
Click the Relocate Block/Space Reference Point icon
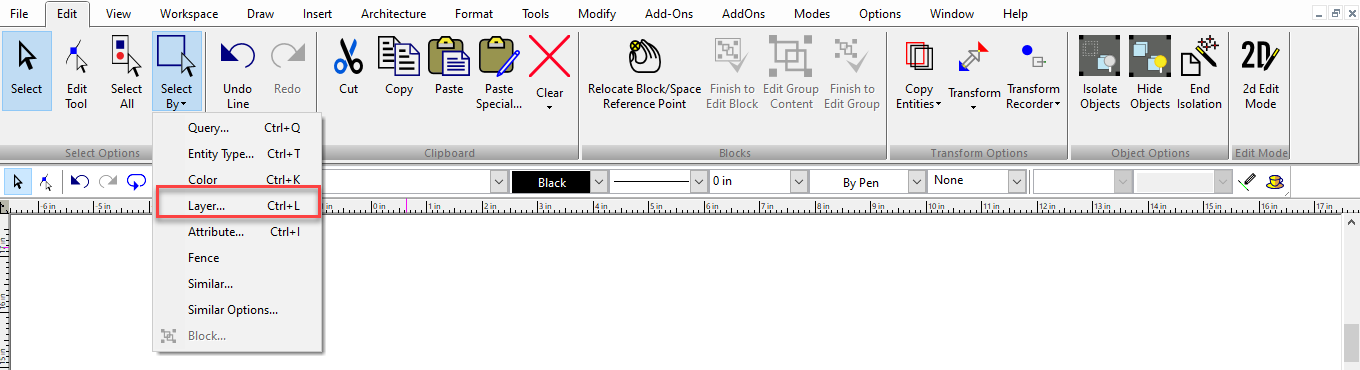(644, 57)
